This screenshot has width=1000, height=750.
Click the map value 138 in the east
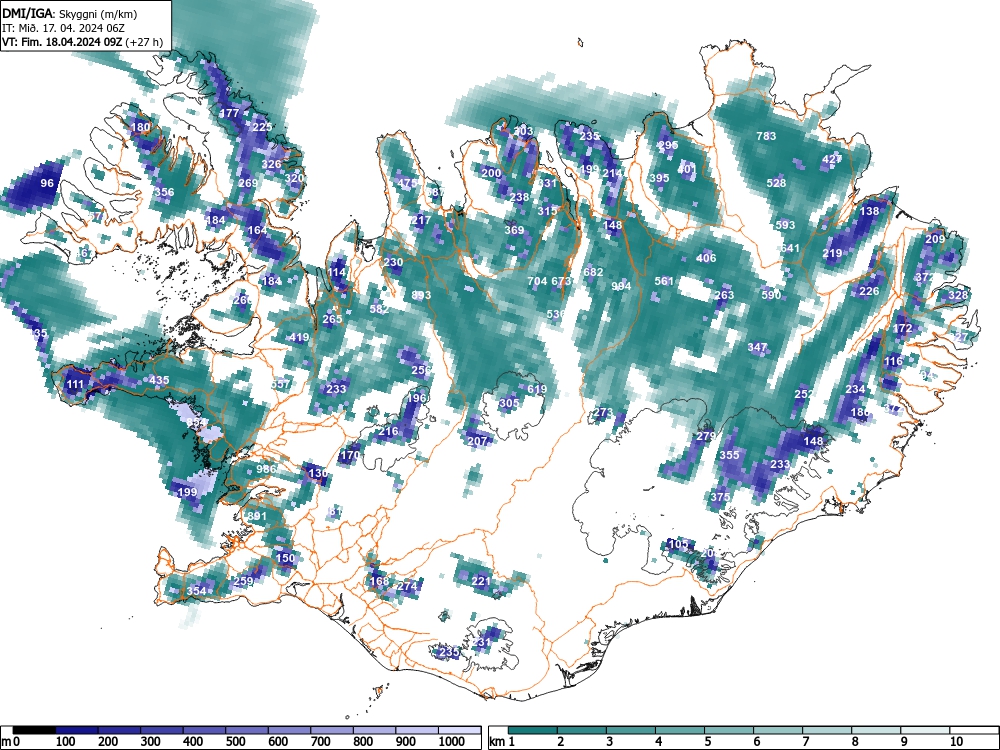[869, 211]
